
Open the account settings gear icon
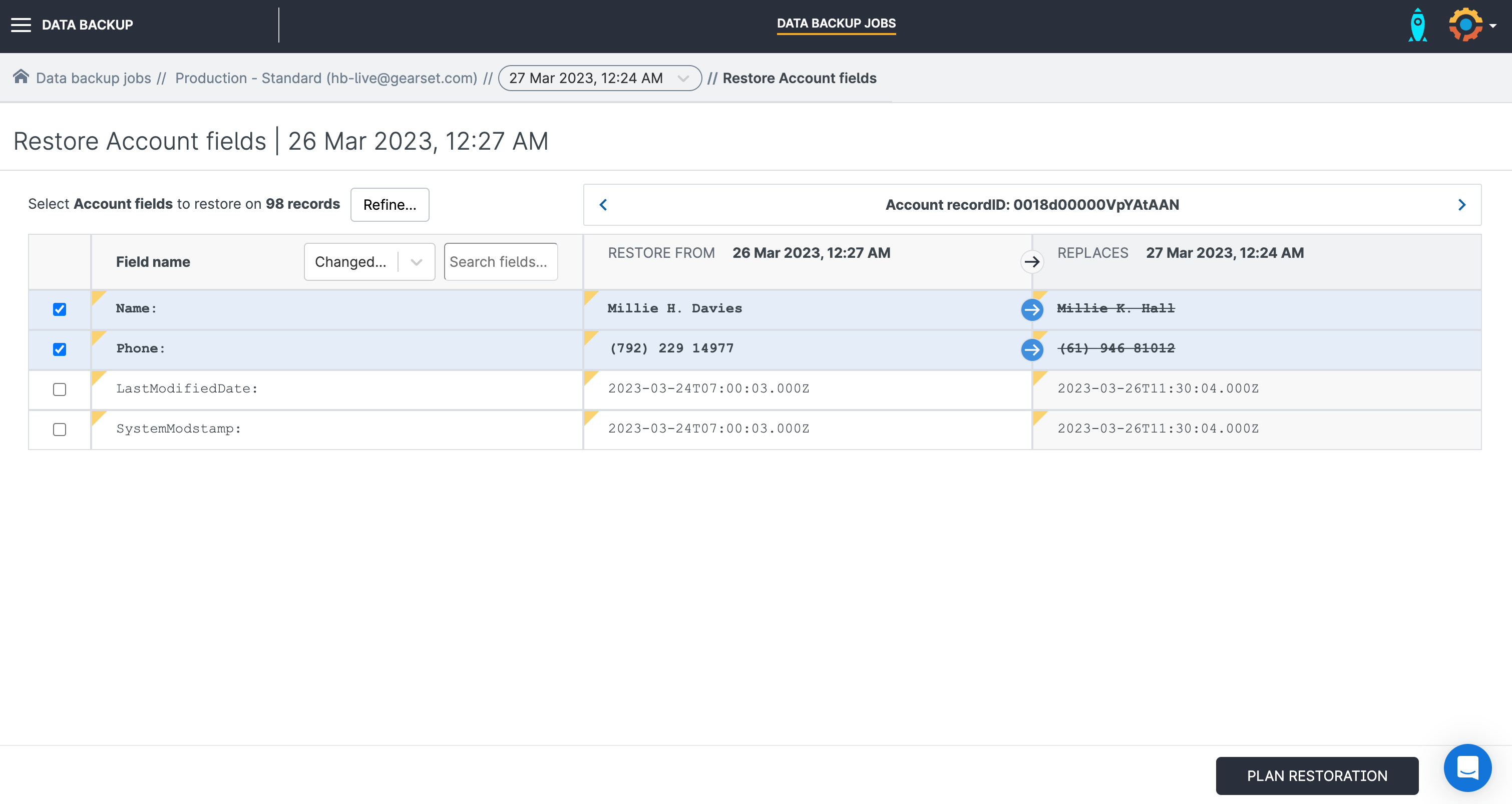pos(1464,24)
